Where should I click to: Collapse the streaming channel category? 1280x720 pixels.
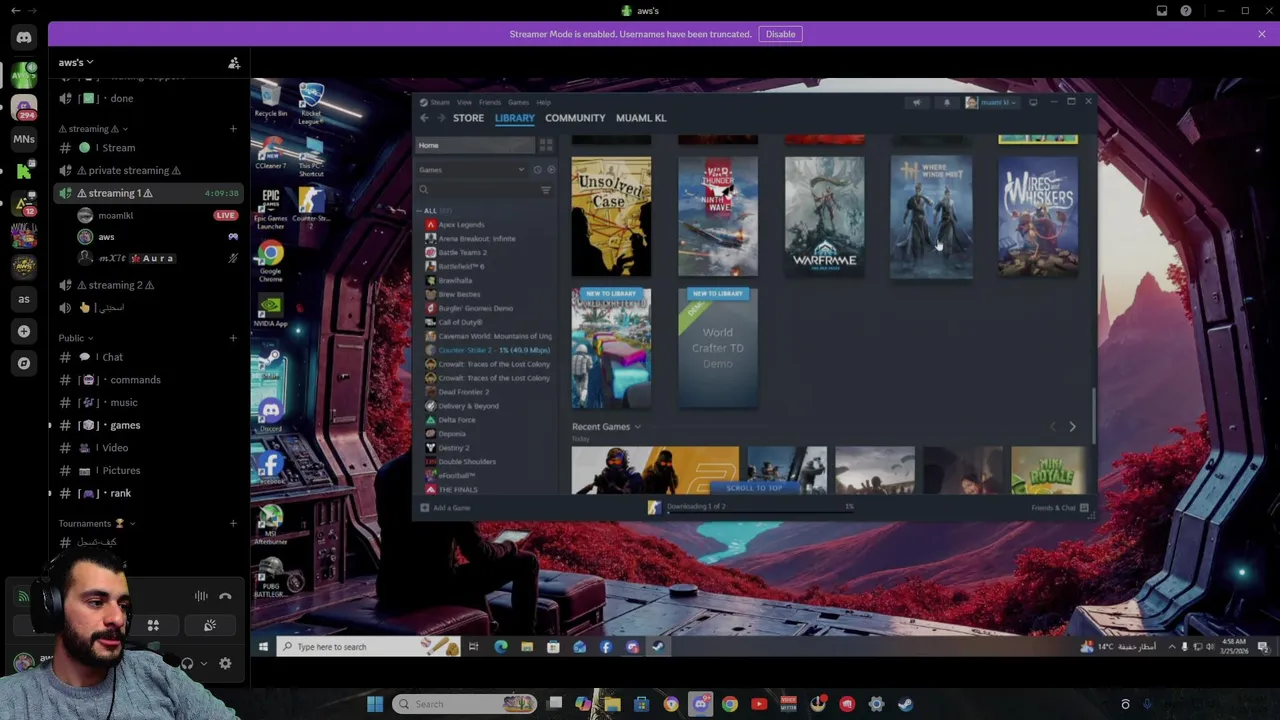(93, 129)
